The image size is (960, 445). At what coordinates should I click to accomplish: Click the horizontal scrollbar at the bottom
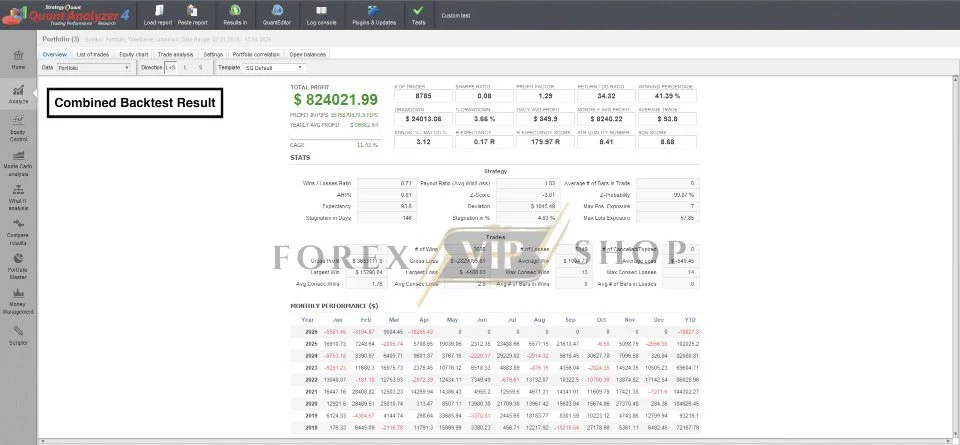pyautogui.click(x=495, y=441)
